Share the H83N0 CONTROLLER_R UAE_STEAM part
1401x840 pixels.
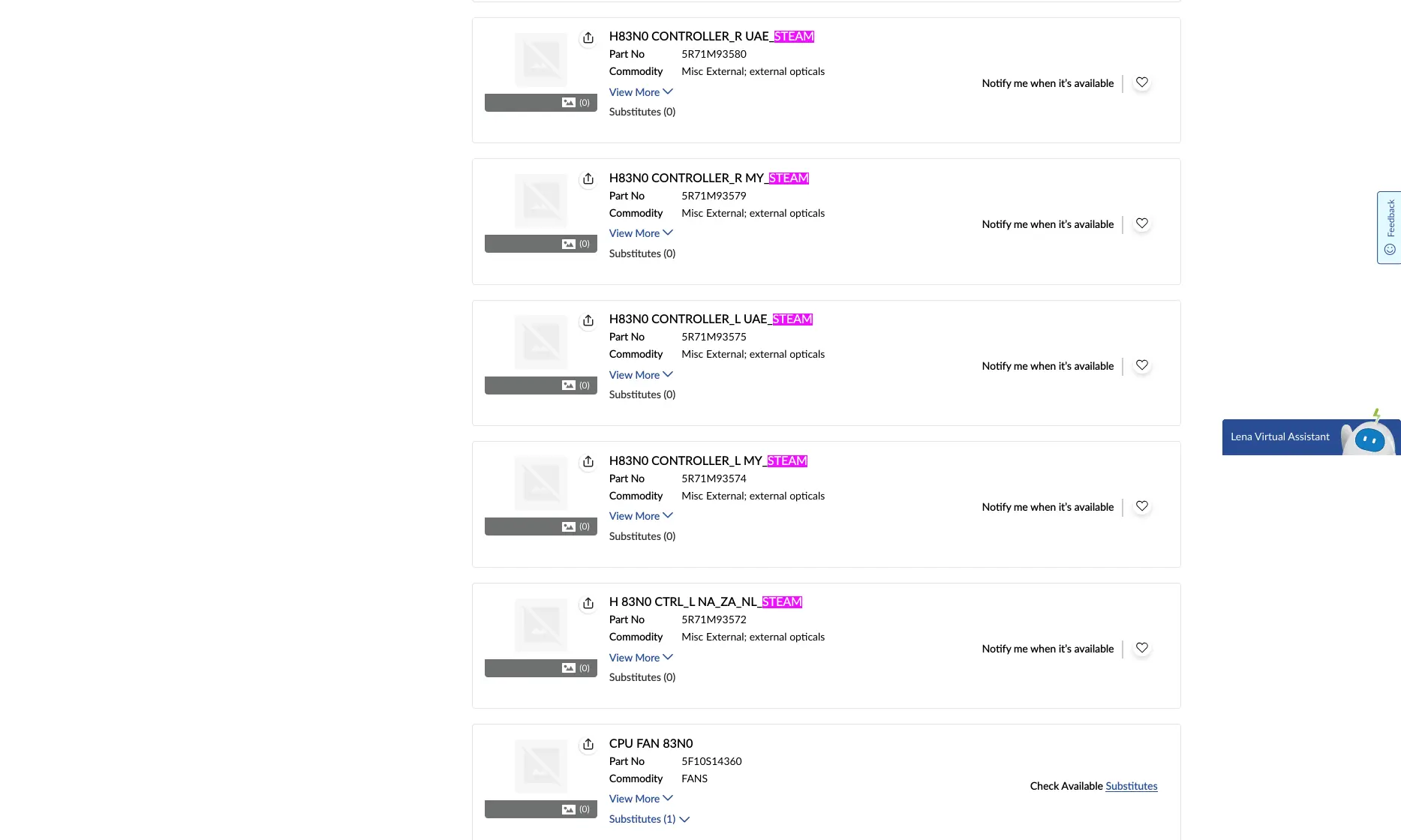click(588, 37)
